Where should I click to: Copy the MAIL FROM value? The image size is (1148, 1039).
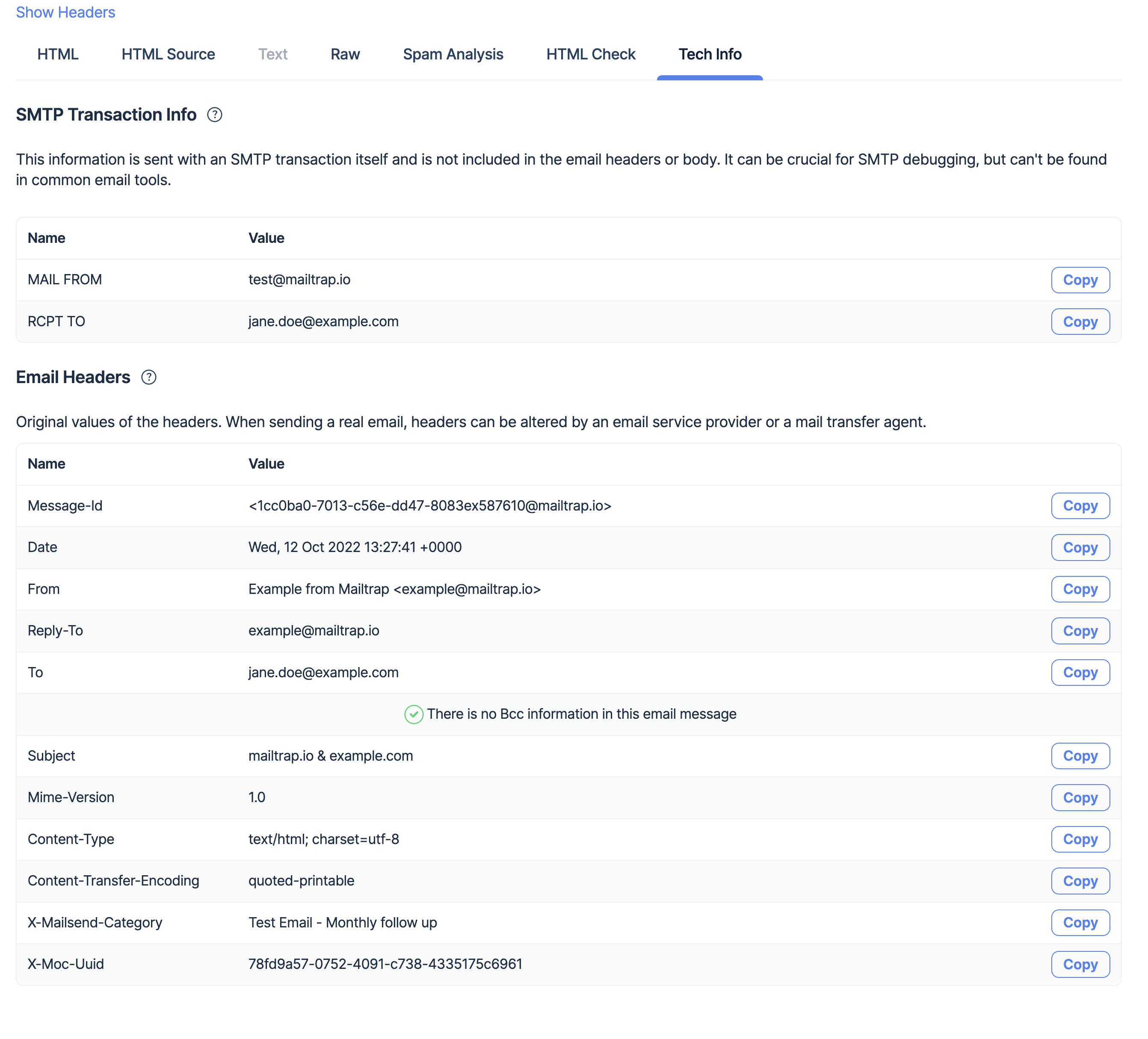pos(1080,280)
